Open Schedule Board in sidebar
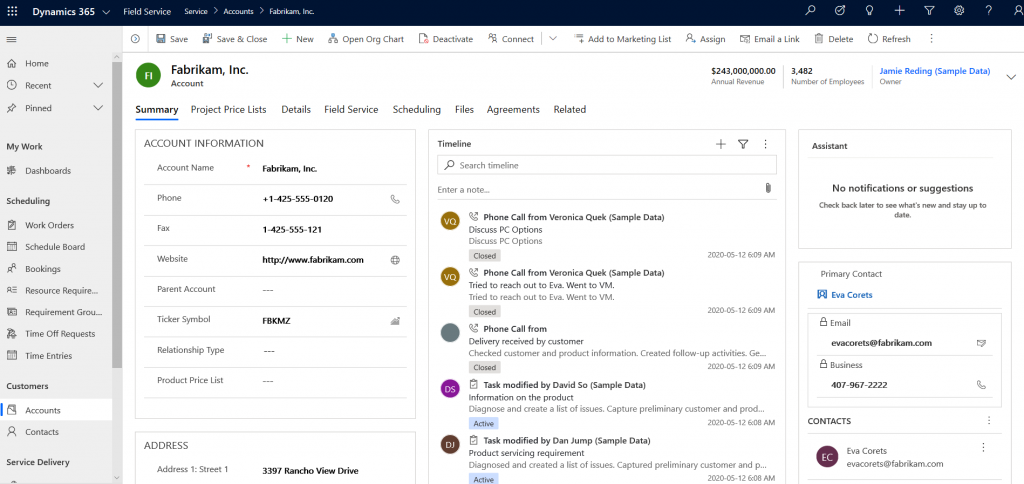 click(56, 247)
